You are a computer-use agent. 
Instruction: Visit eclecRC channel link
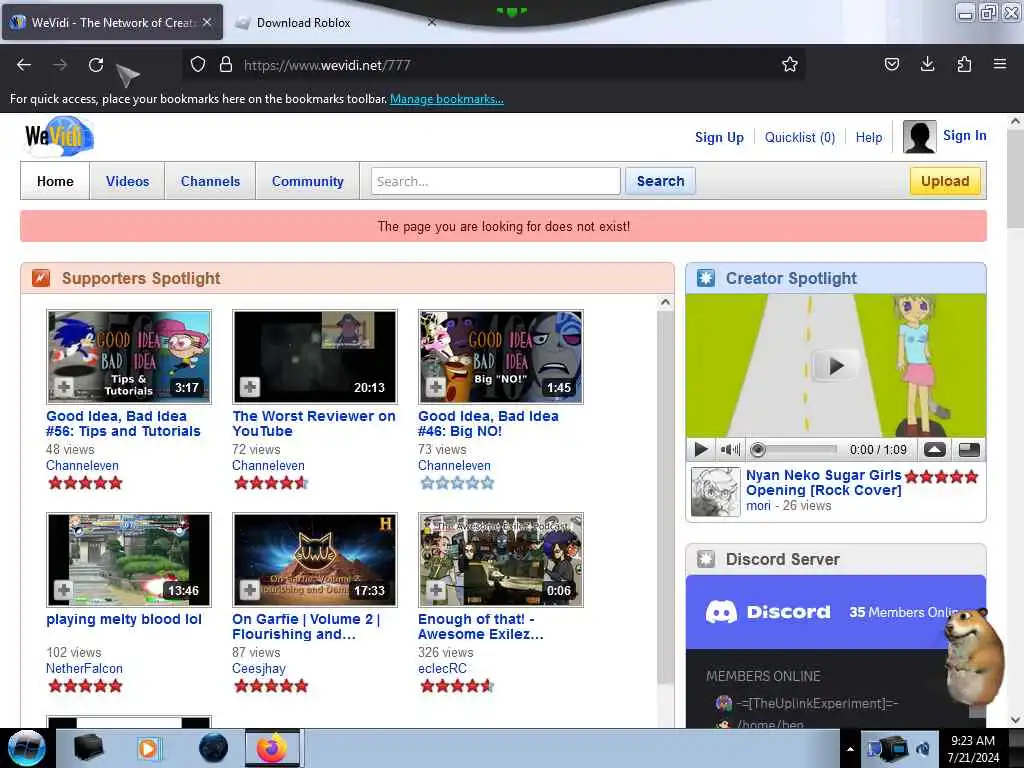click(442, 668)
